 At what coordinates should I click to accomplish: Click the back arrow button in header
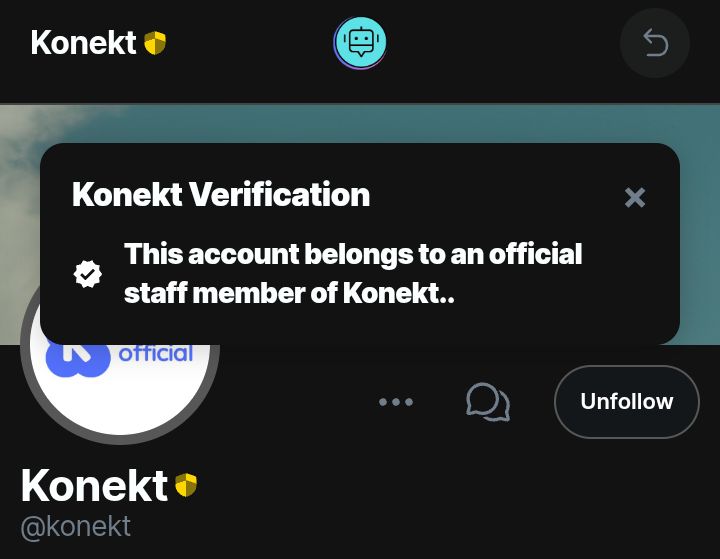point(655,43)
